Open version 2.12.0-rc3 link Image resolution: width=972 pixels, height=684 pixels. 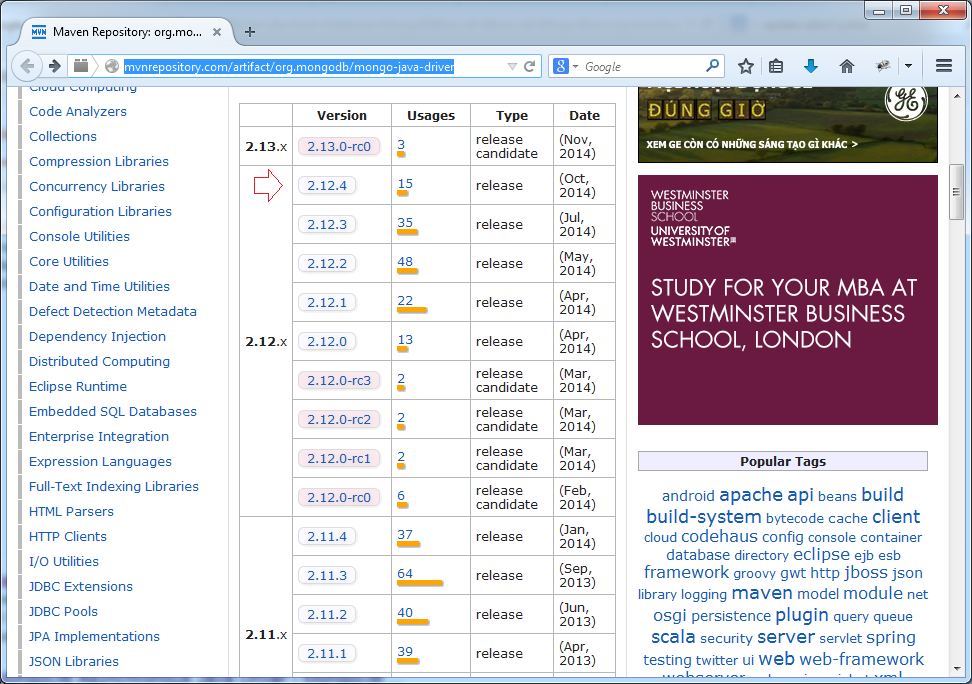(339, 380)
